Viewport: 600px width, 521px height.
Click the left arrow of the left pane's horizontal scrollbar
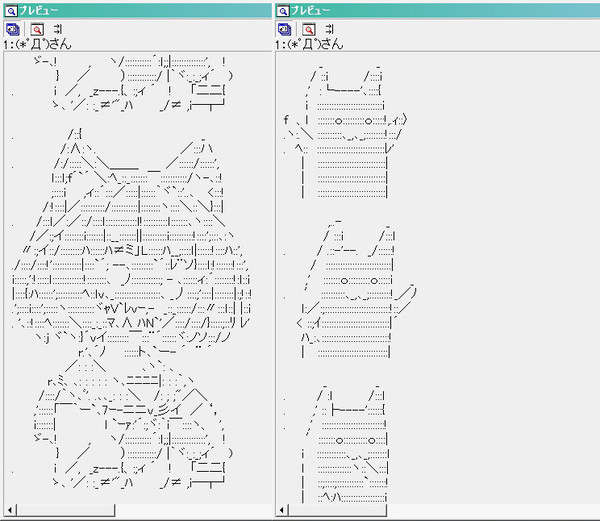[x=10, y=510]
